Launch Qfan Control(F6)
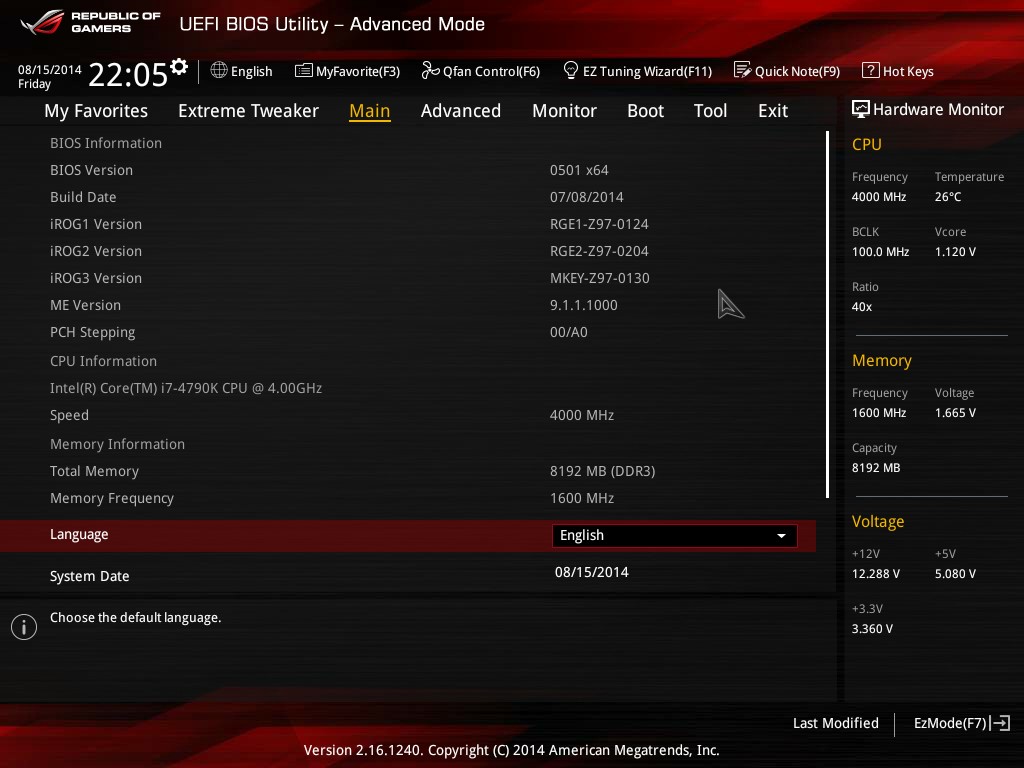Image resolution: width=1024 pixels, height=768 pixels. pos(481,71)
